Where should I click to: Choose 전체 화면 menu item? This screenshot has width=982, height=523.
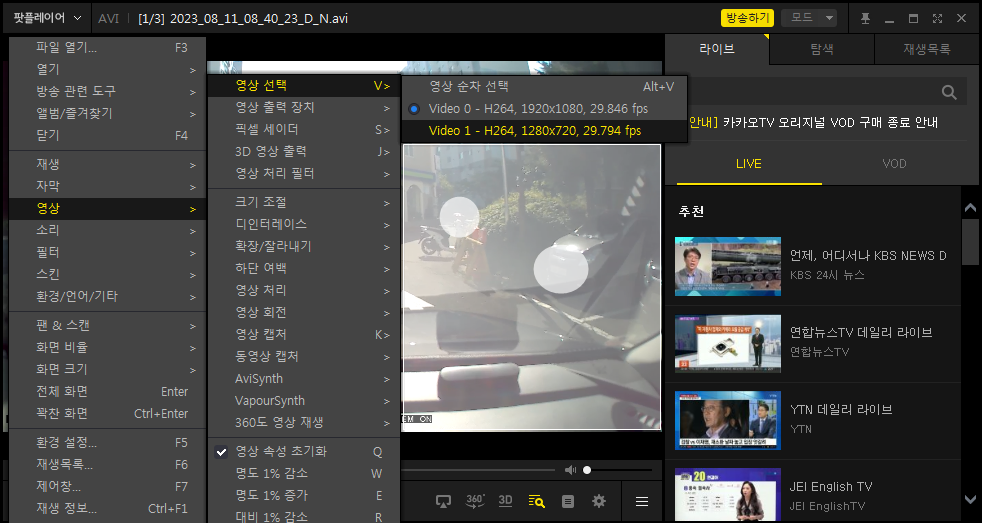pos(107,391)
